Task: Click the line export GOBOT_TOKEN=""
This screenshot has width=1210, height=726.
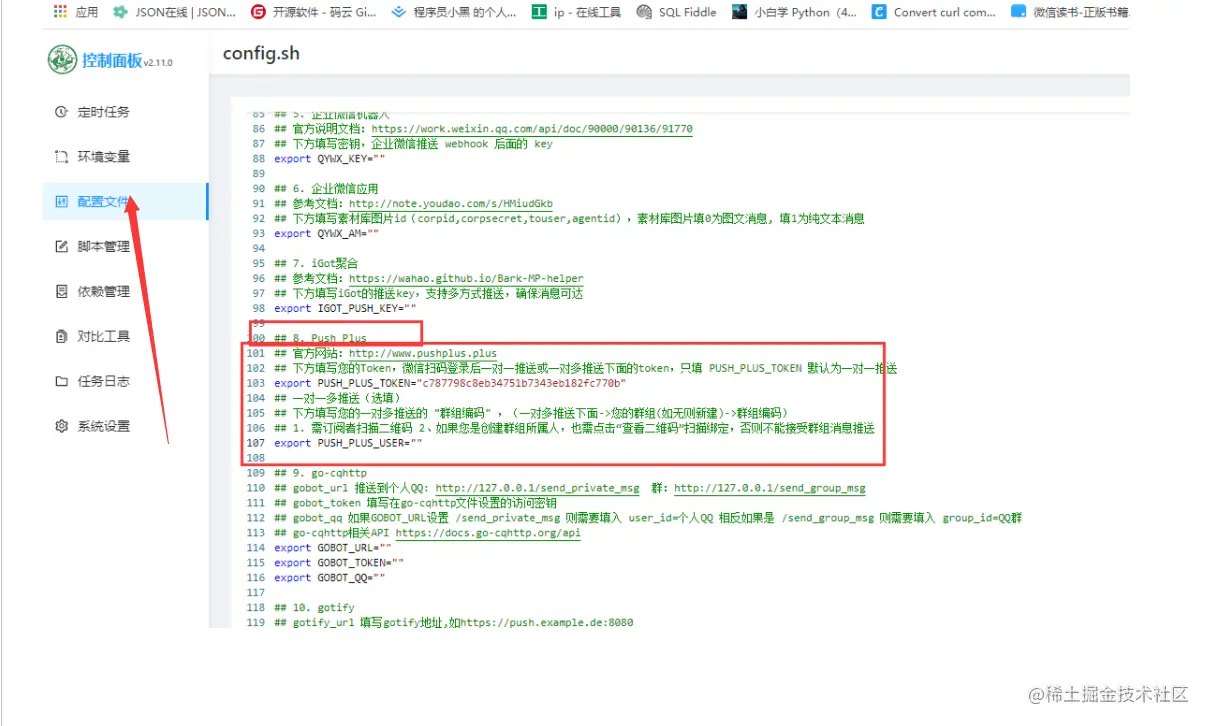Action: coord(339,564)
